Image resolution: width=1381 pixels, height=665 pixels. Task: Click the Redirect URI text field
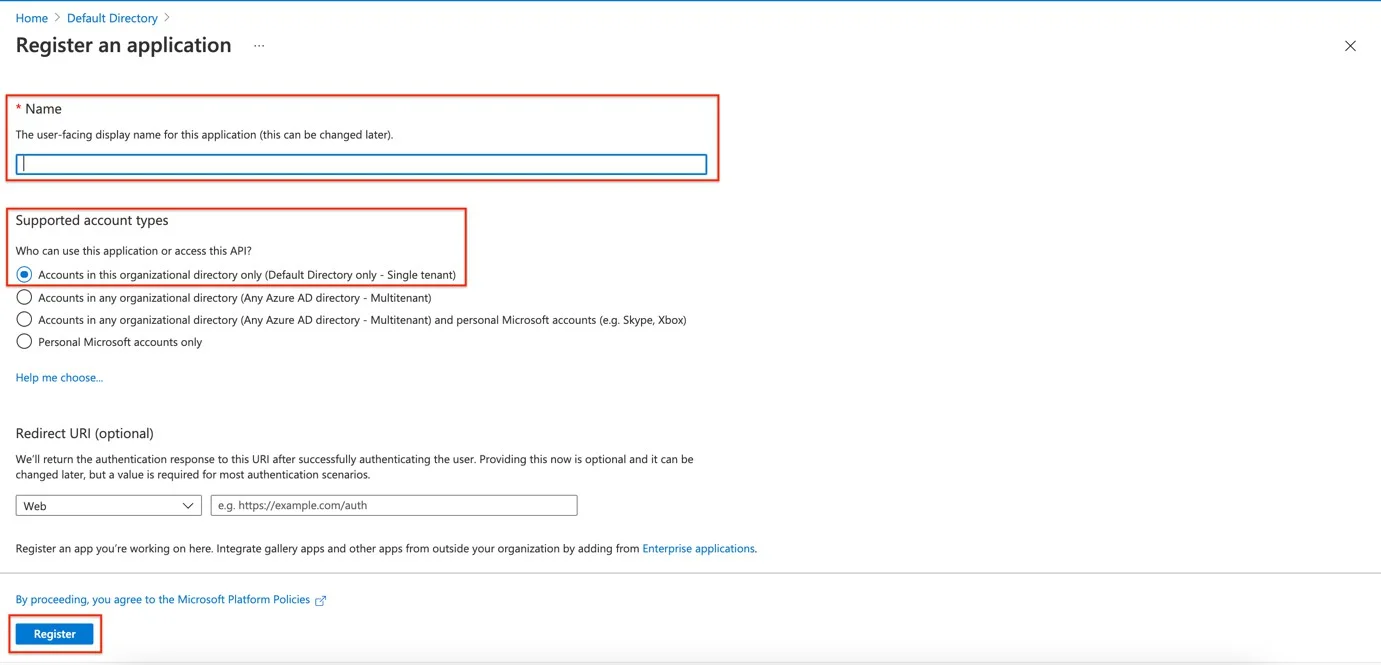tap(394, 506)
